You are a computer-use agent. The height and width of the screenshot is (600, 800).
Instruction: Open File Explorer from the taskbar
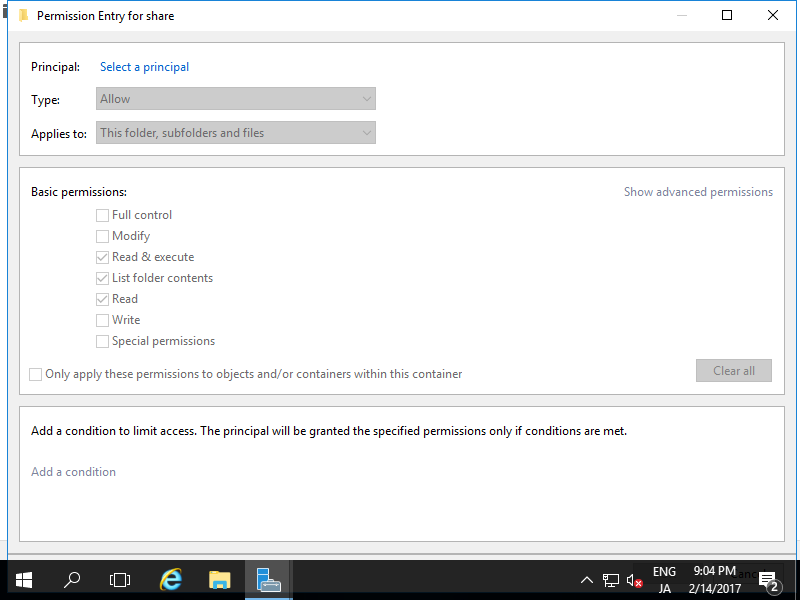click(x=219, y=579)
